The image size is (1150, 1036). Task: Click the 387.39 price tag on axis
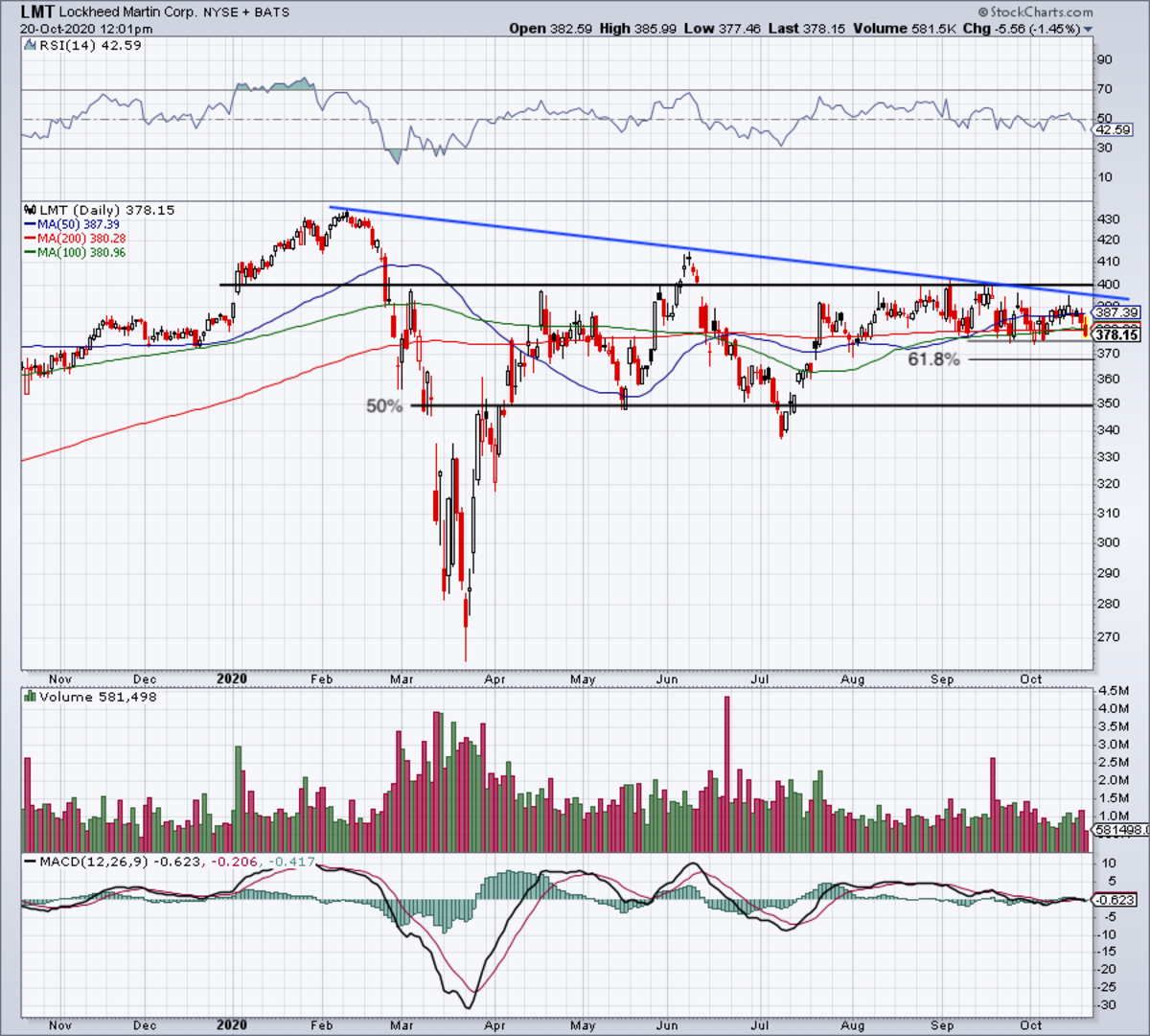tap(1116, 312)
